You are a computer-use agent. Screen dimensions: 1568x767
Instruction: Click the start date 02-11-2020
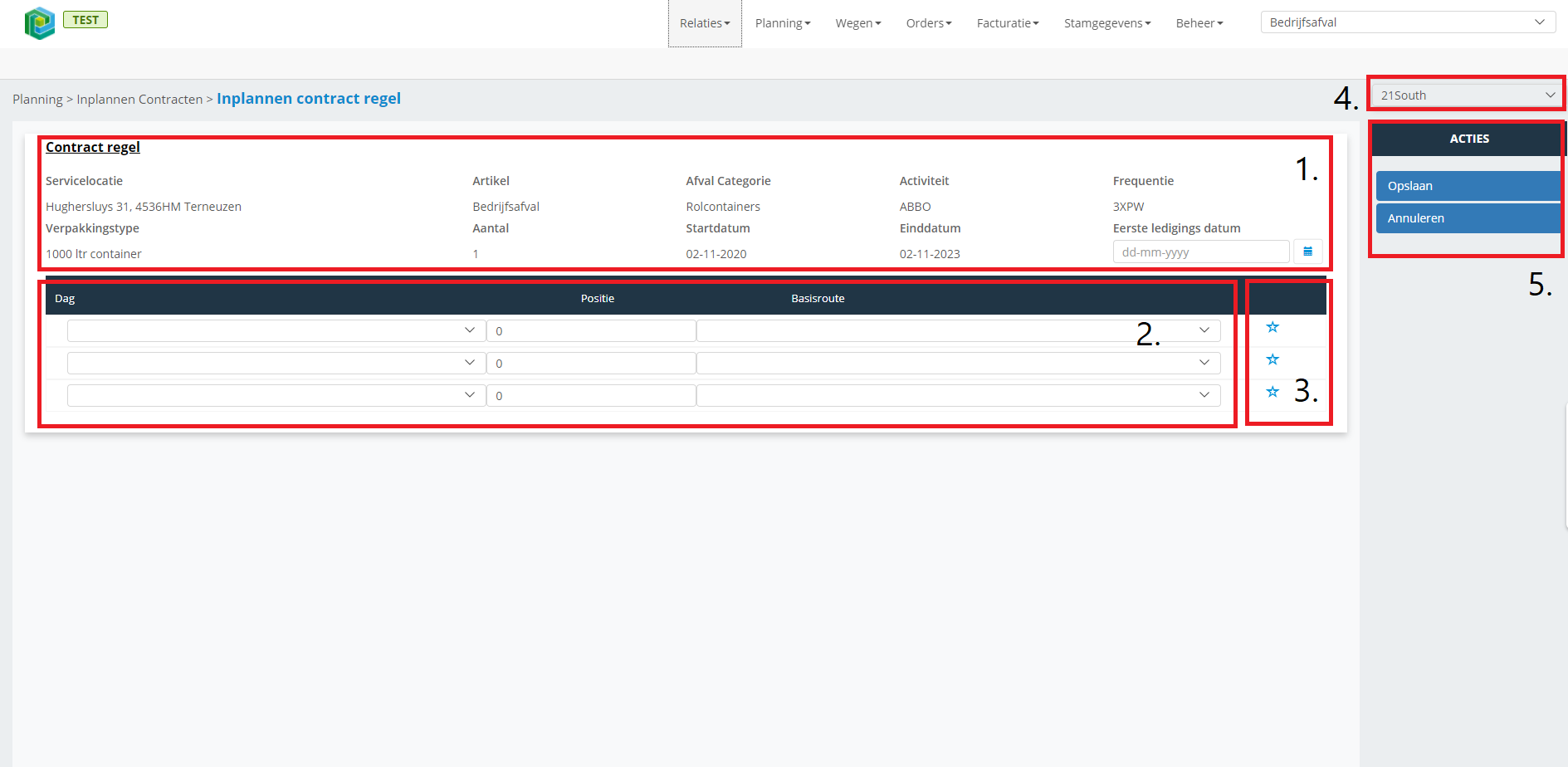click(x=716, y=254)
